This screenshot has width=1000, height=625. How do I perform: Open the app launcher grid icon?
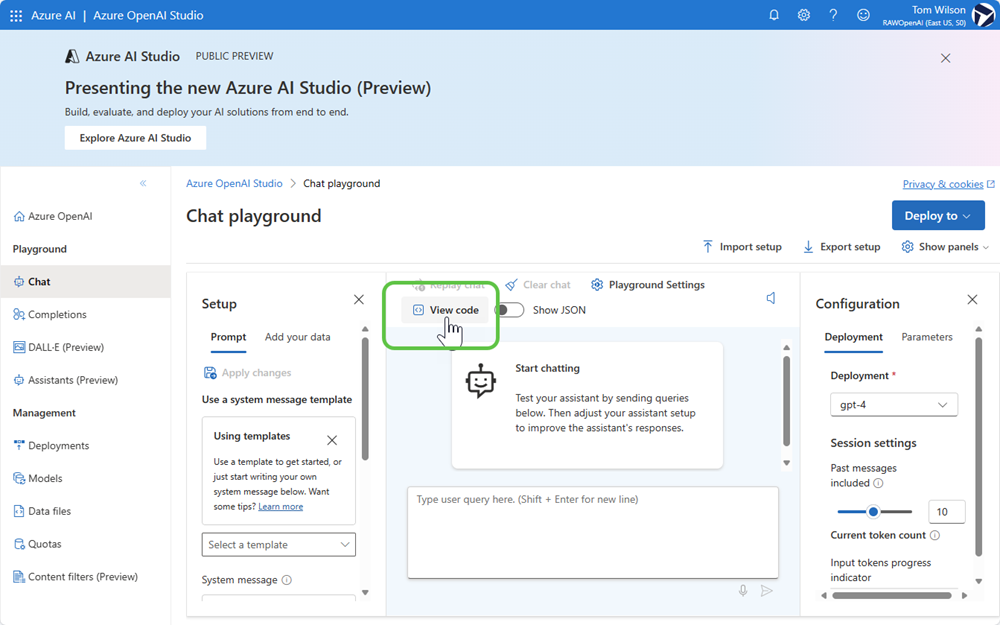pos(16,15)
